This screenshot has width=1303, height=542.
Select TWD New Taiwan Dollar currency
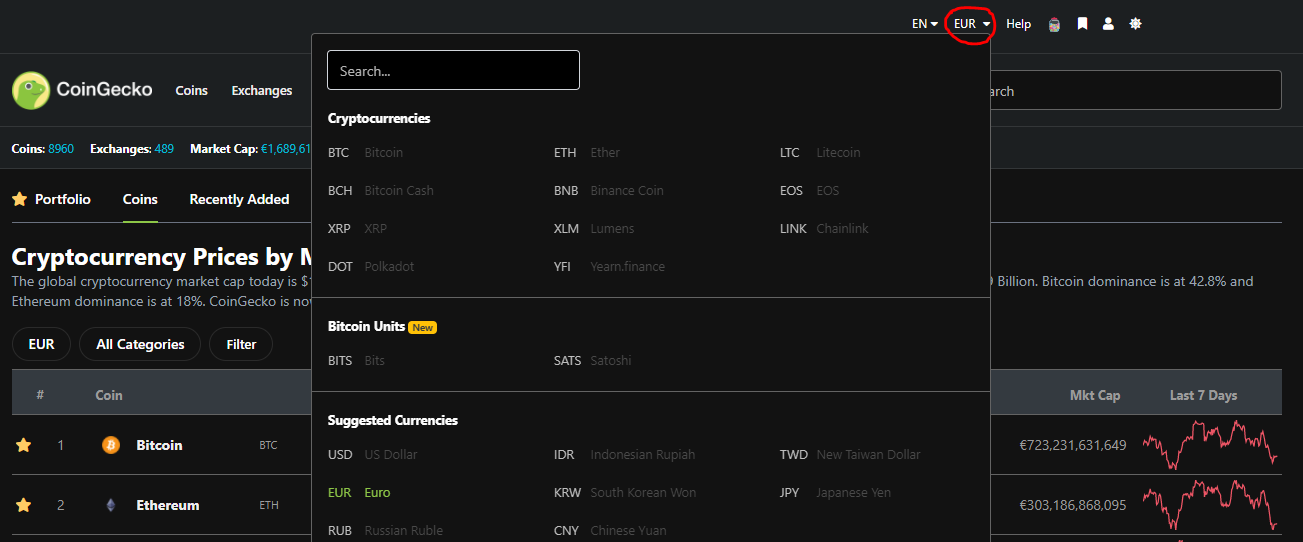pos(850,455)
